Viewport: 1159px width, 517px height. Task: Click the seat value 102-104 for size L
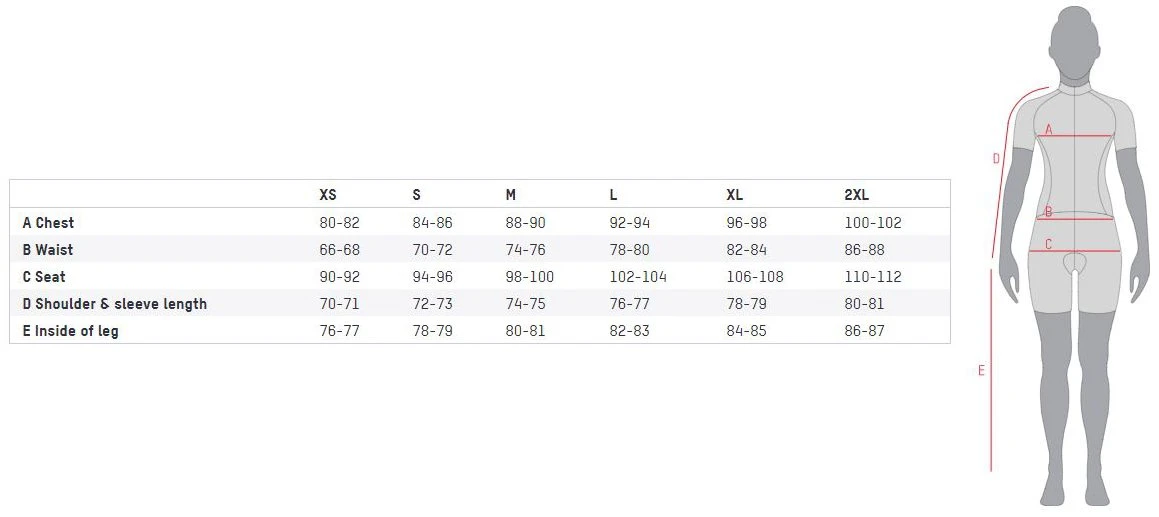[x=638, y=276]
